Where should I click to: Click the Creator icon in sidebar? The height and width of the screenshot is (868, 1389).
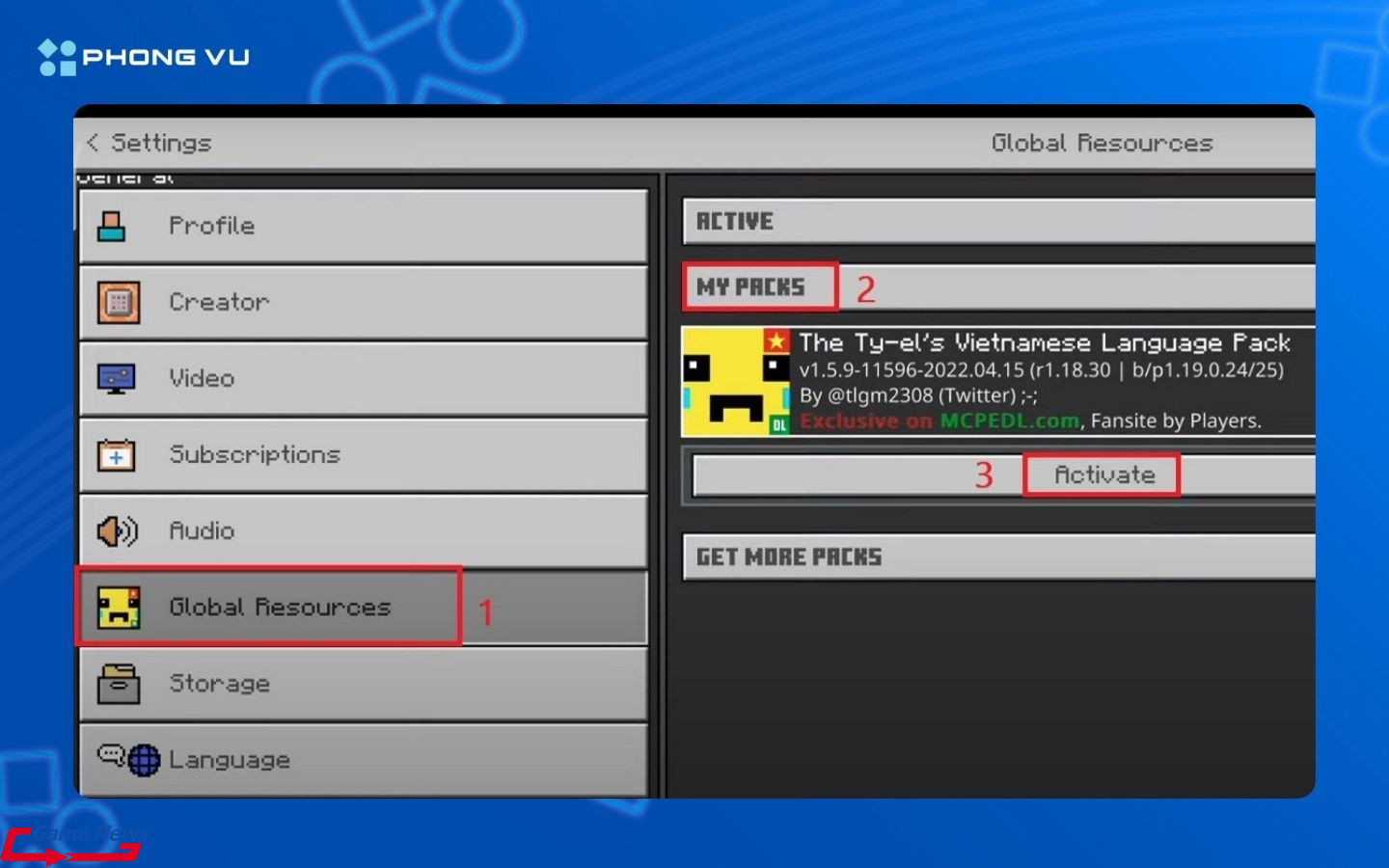(118, 303)
